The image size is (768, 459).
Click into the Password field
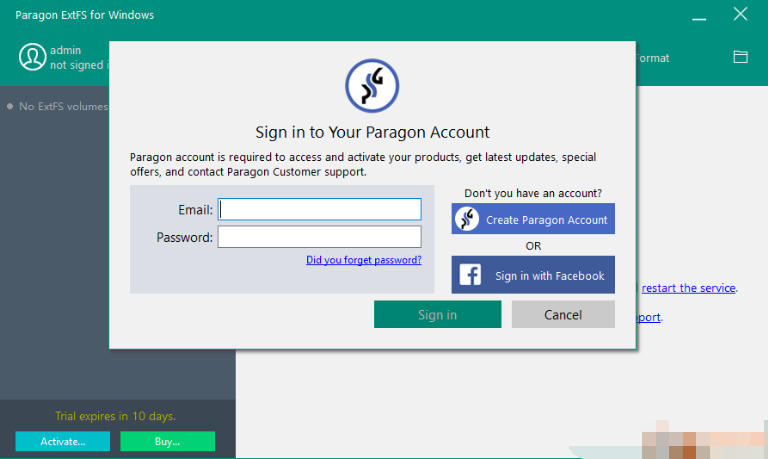[x=320, y=237]
